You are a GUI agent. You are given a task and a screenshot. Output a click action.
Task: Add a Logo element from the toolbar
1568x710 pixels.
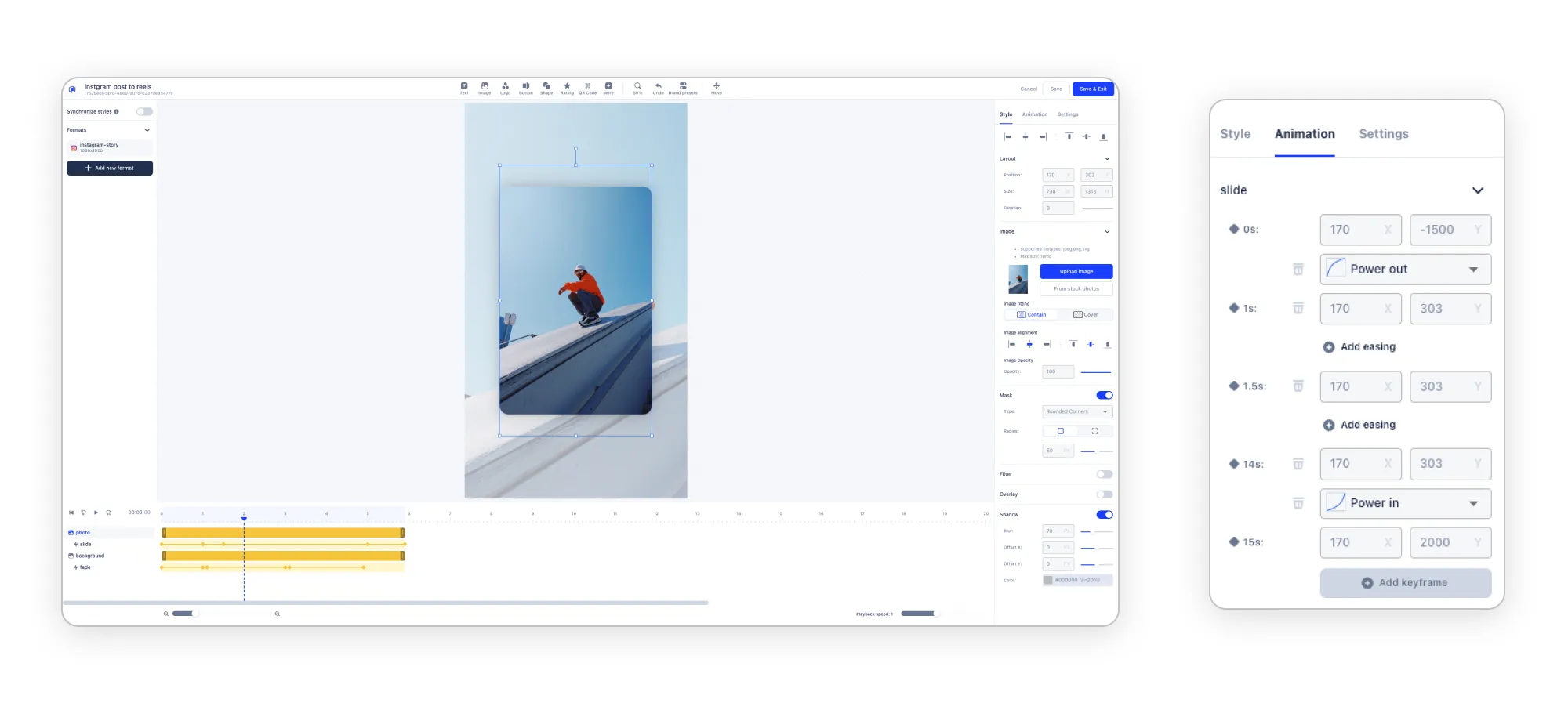click(x=505, y=88)
